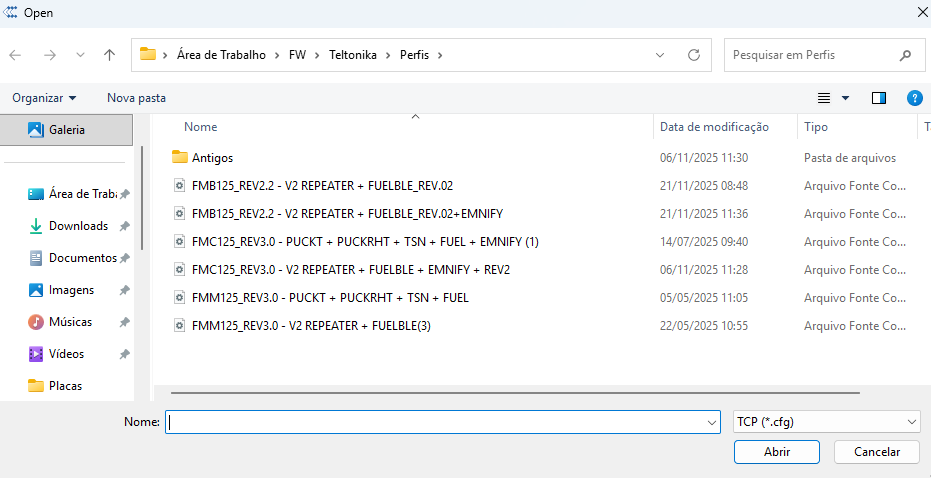The image size is (931, 478).
Task: Open the Organizar menu
Action: point(45,98)
